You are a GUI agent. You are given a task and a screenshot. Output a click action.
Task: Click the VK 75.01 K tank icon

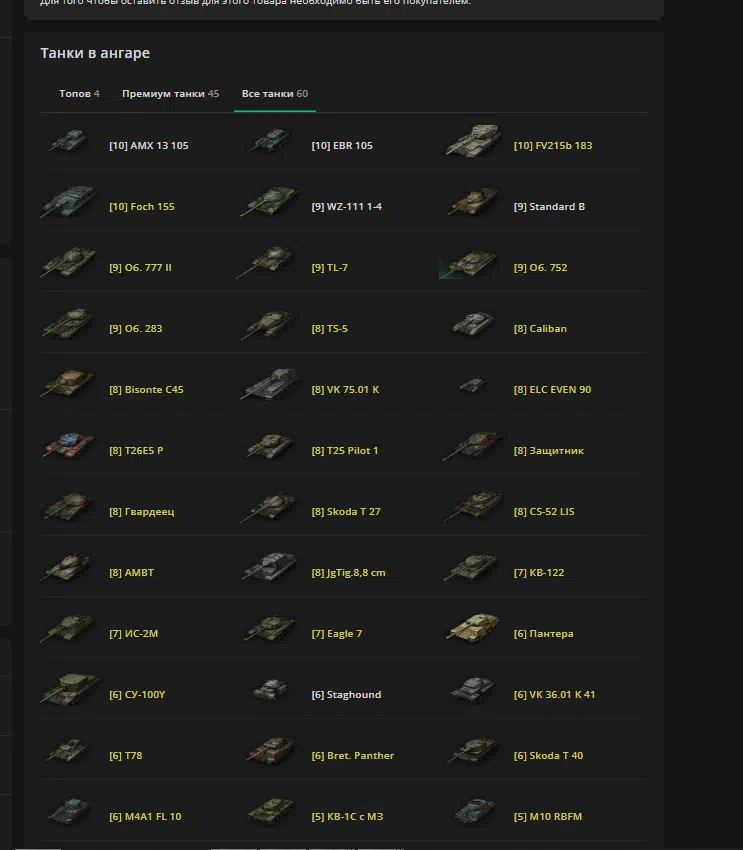coord(269,384)
